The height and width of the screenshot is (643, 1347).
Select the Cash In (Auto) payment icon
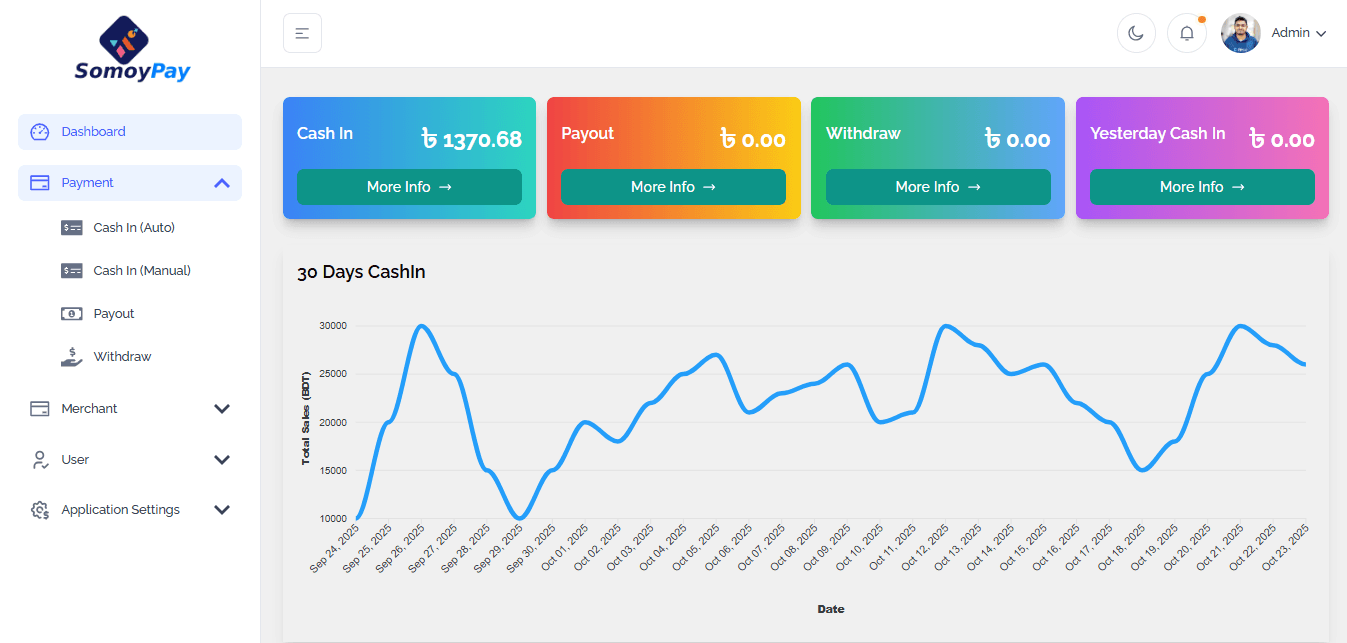pyautogui.click(x=71, y=227)
